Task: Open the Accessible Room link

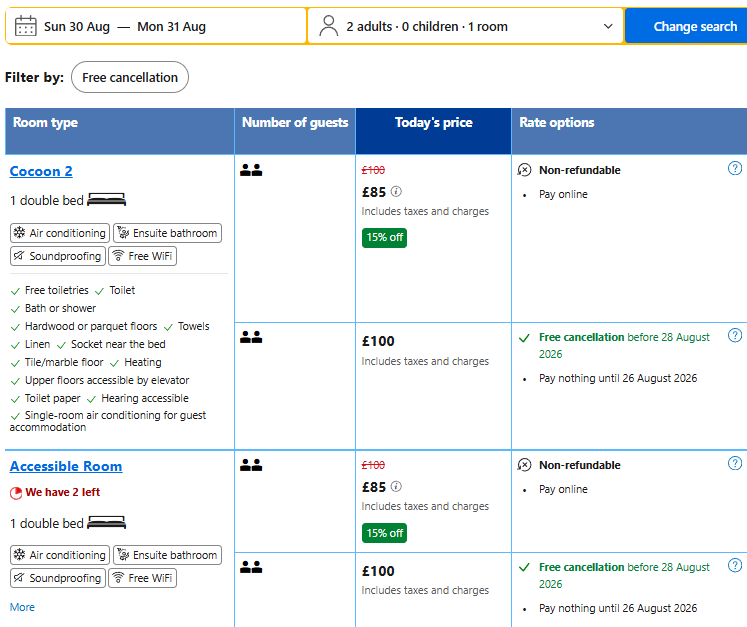Action: (66, 466)
